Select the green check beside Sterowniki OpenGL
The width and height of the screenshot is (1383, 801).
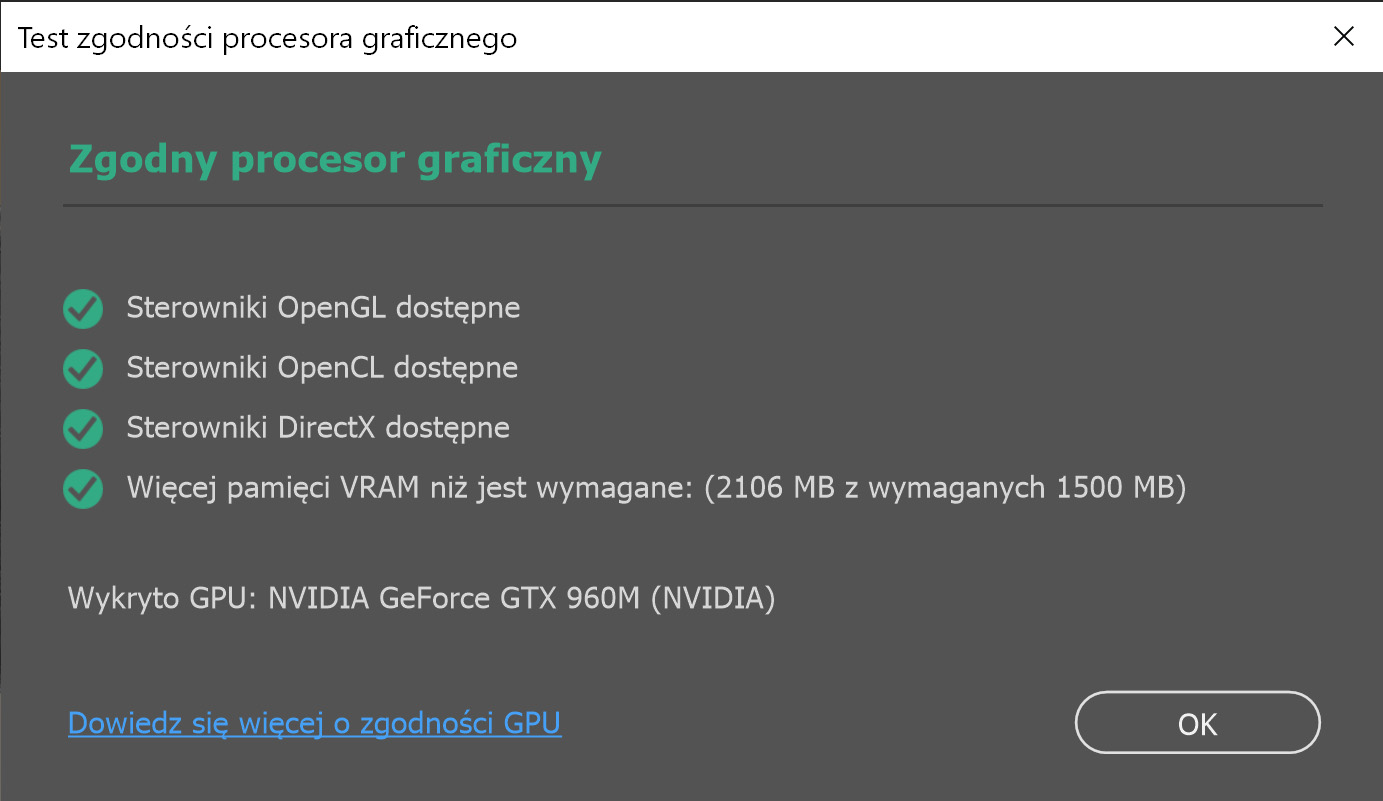[83, 309]
